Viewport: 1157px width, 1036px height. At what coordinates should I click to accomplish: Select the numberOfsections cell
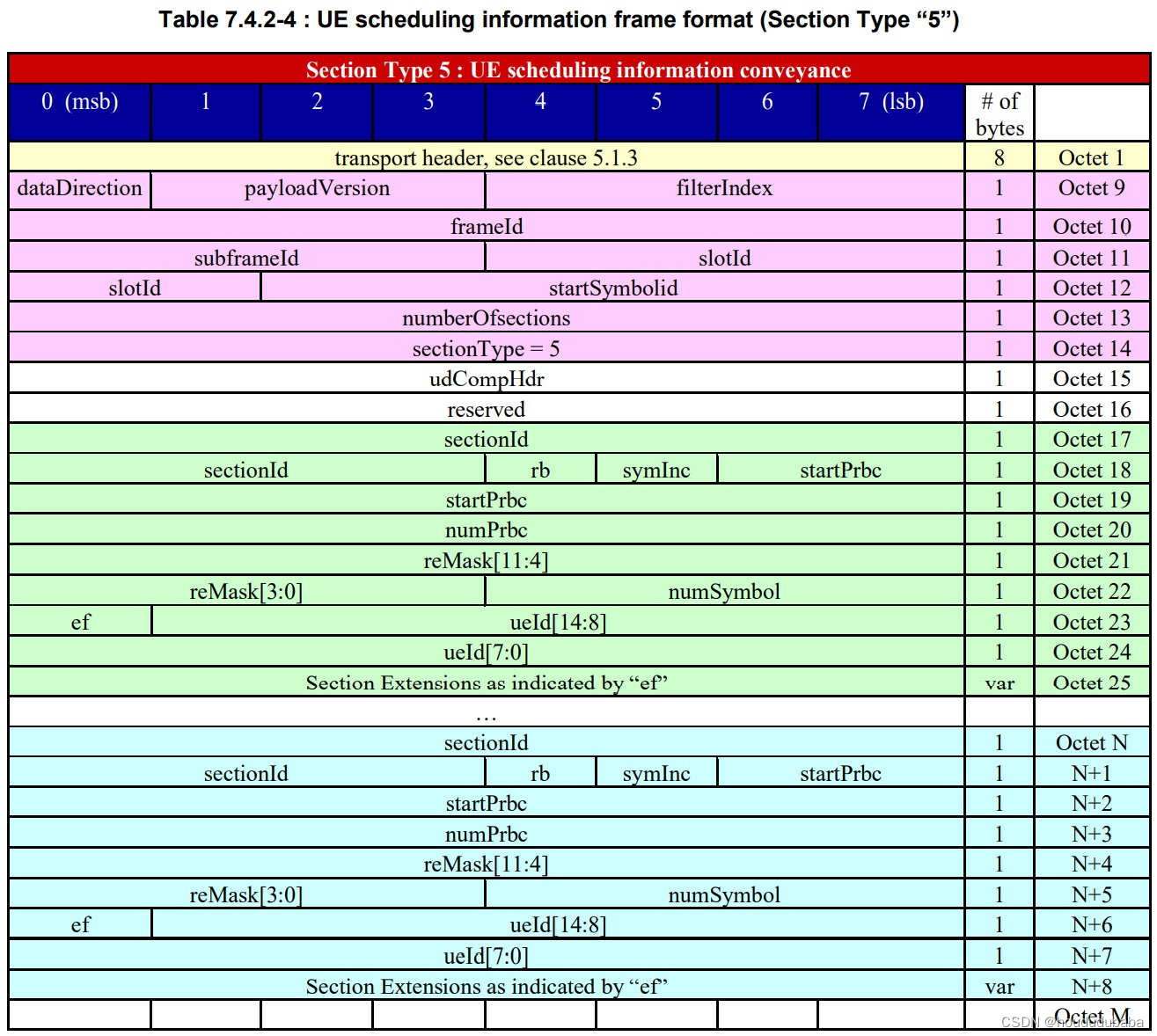(486, 317)
